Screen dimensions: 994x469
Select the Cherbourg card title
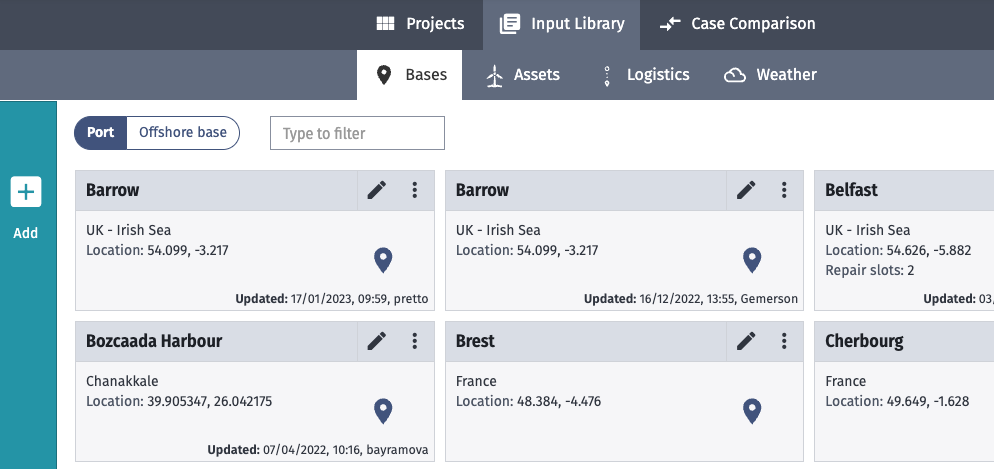click(x=864, y=341)
